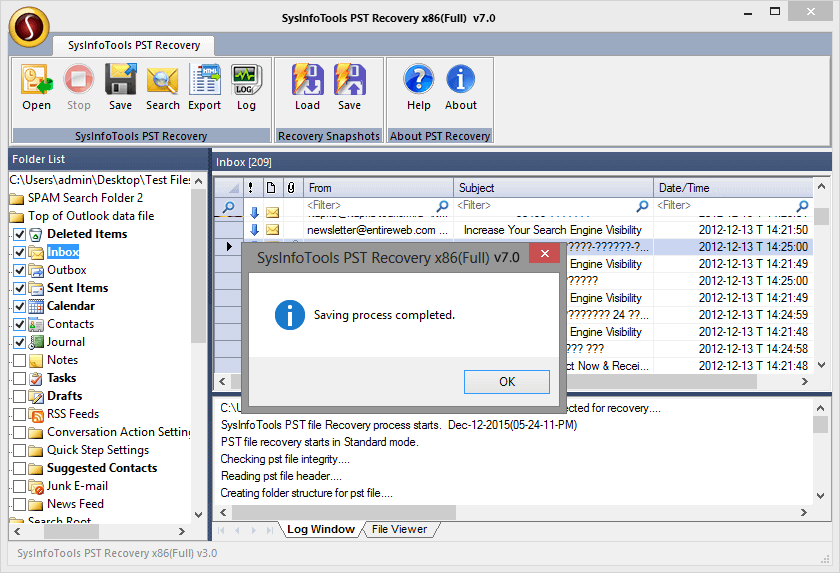Check the Notes folder checkbox
Screen dimensions: 840x573
click(19, 360)
